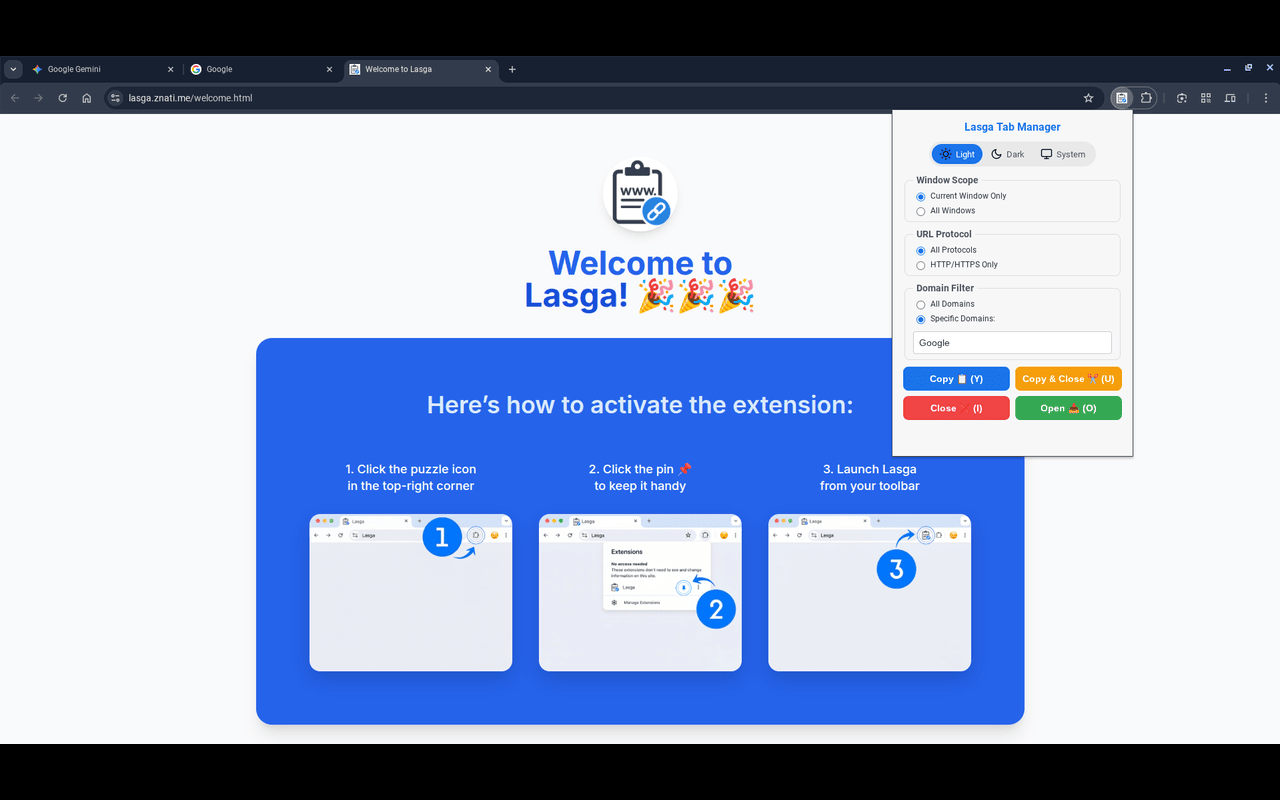Click the green Open (O) button
Viewport: 1280px width, 800px height.
(1068, 408)
